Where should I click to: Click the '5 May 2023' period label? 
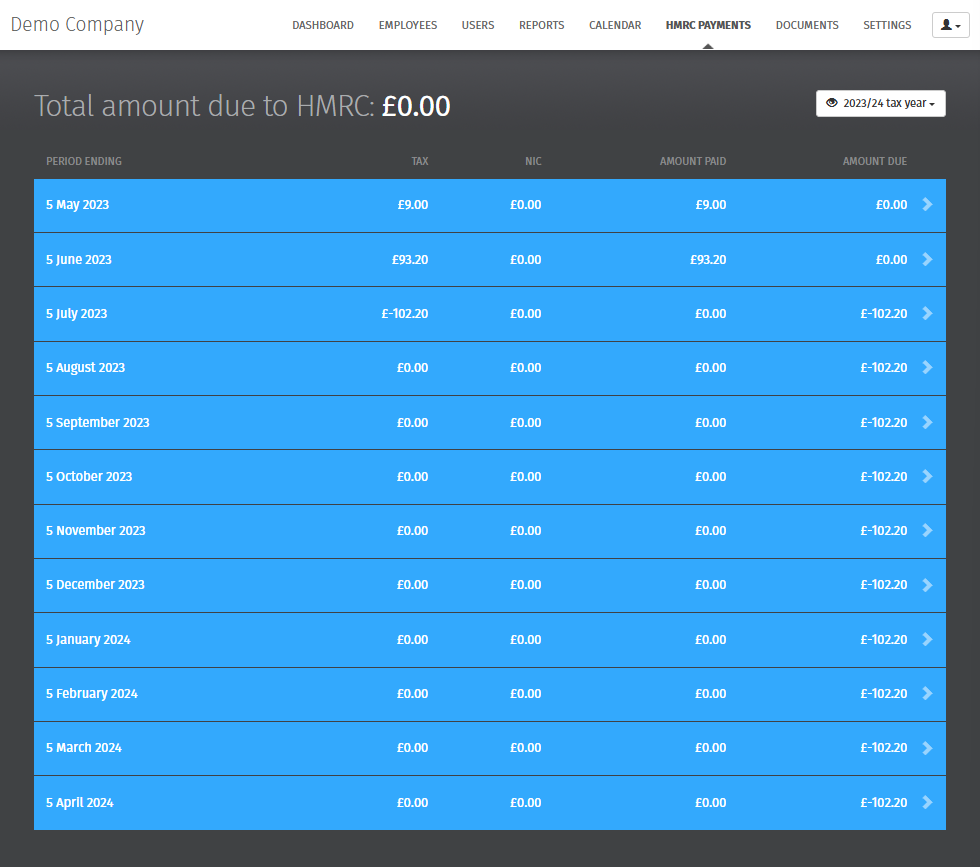[78, 205]
